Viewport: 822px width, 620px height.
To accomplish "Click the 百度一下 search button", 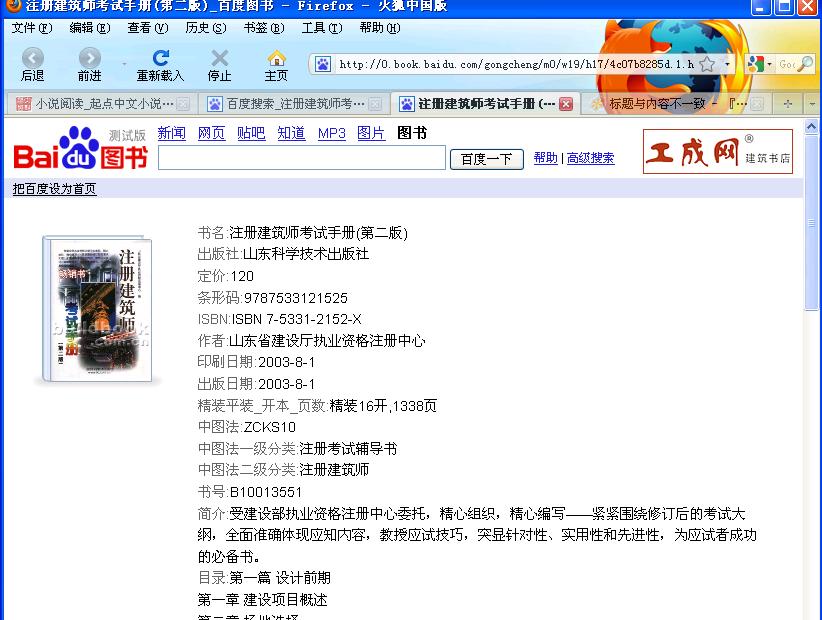I will [x=486, y=159].
